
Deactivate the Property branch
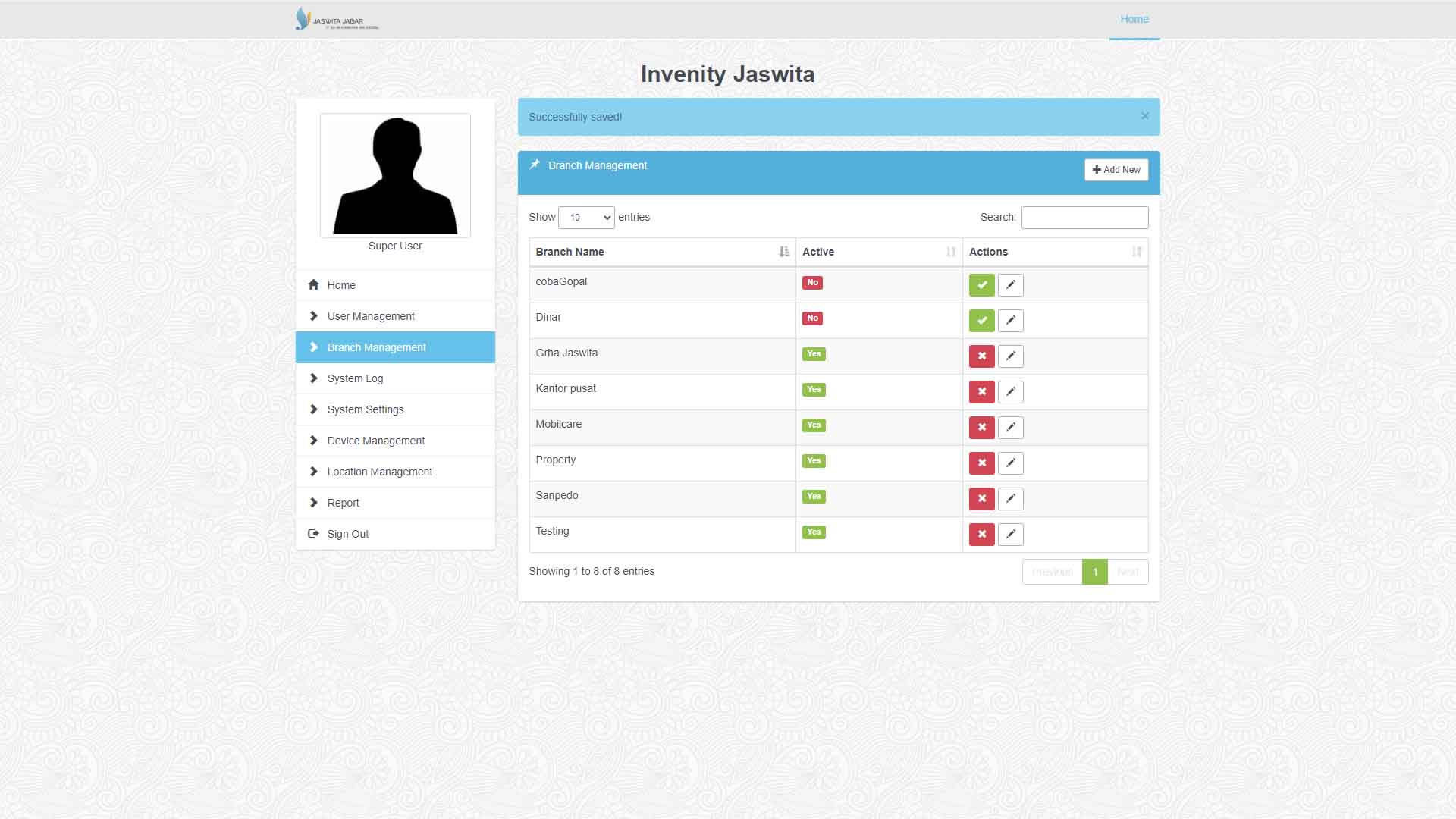point(981,463)
